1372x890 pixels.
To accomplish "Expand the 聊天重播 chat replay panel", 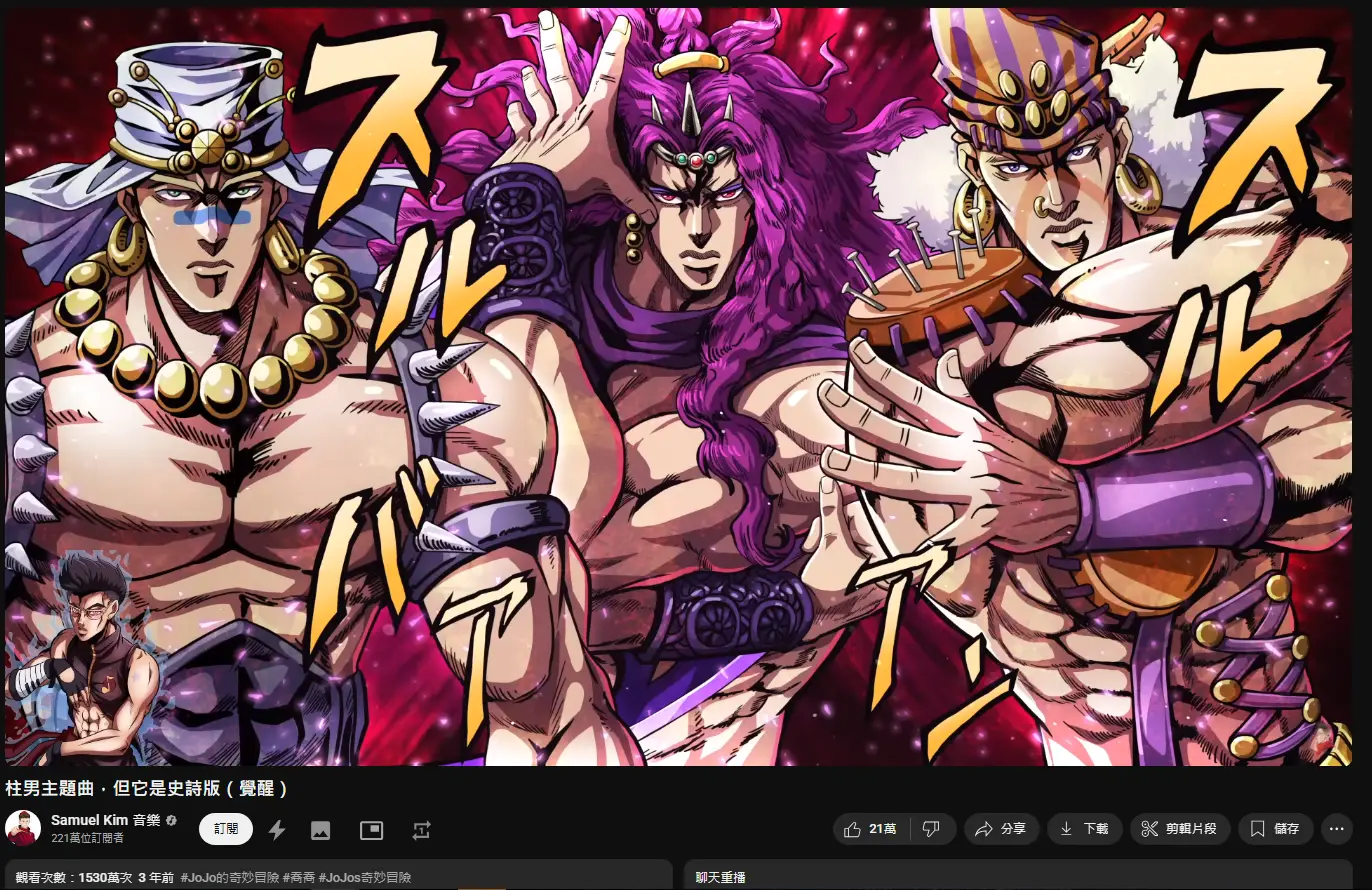I will (1018, 875).
